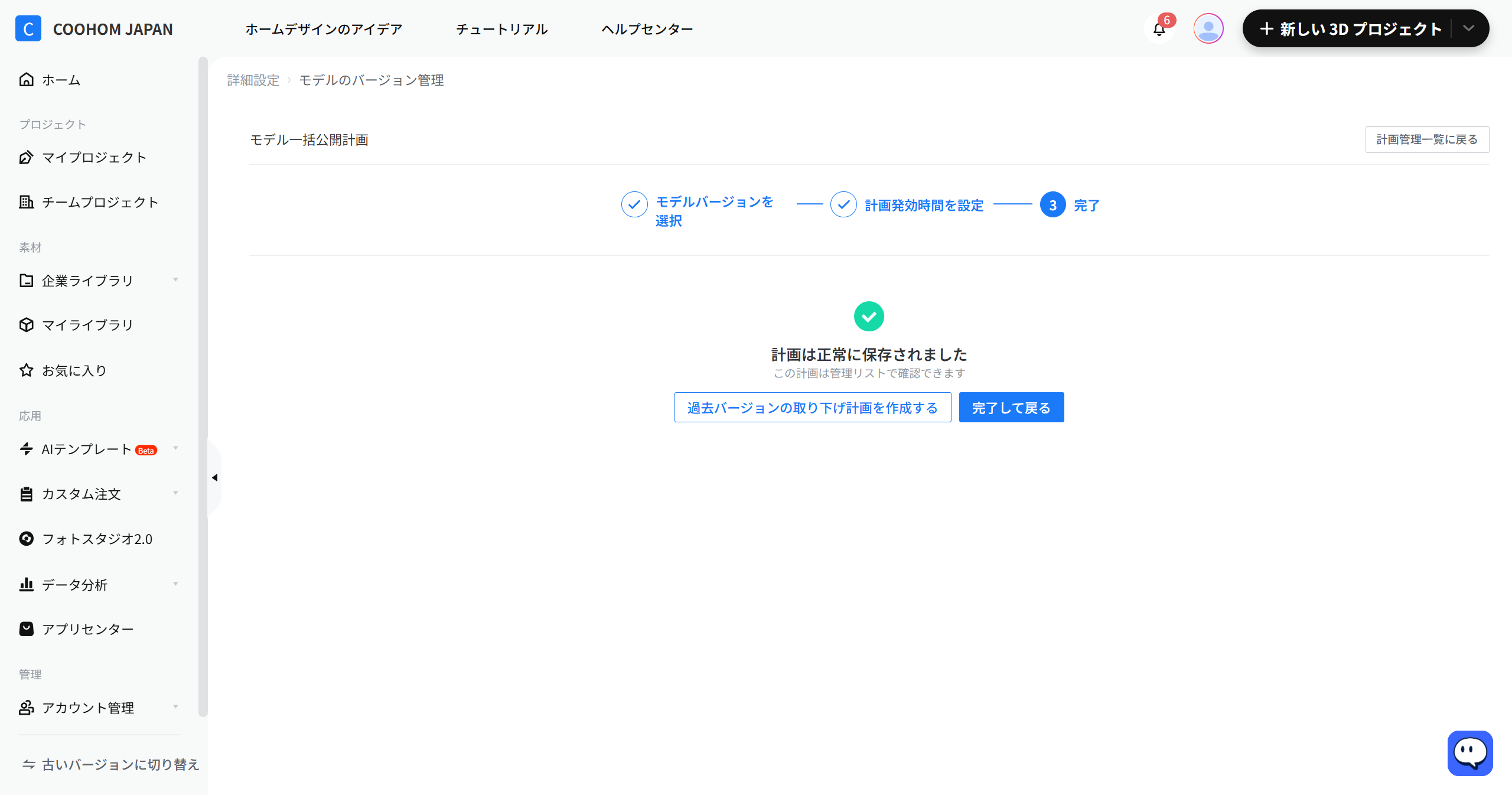The height and width of the screenshot is (795, 1512).
Task: Click the モデルバージョンを選択 step label
Action: coord(714,211)
